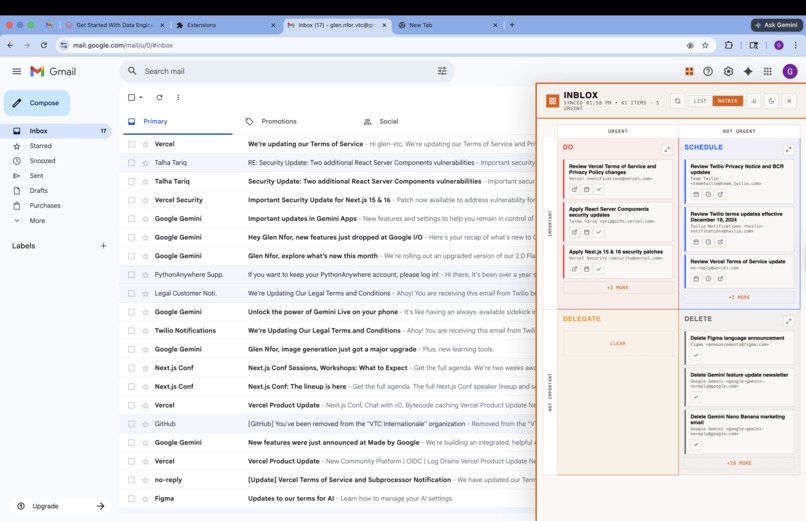The height and width of the screenshot is (521, 806).
Task: Select the Figma email checkbox
Action: 132,498
